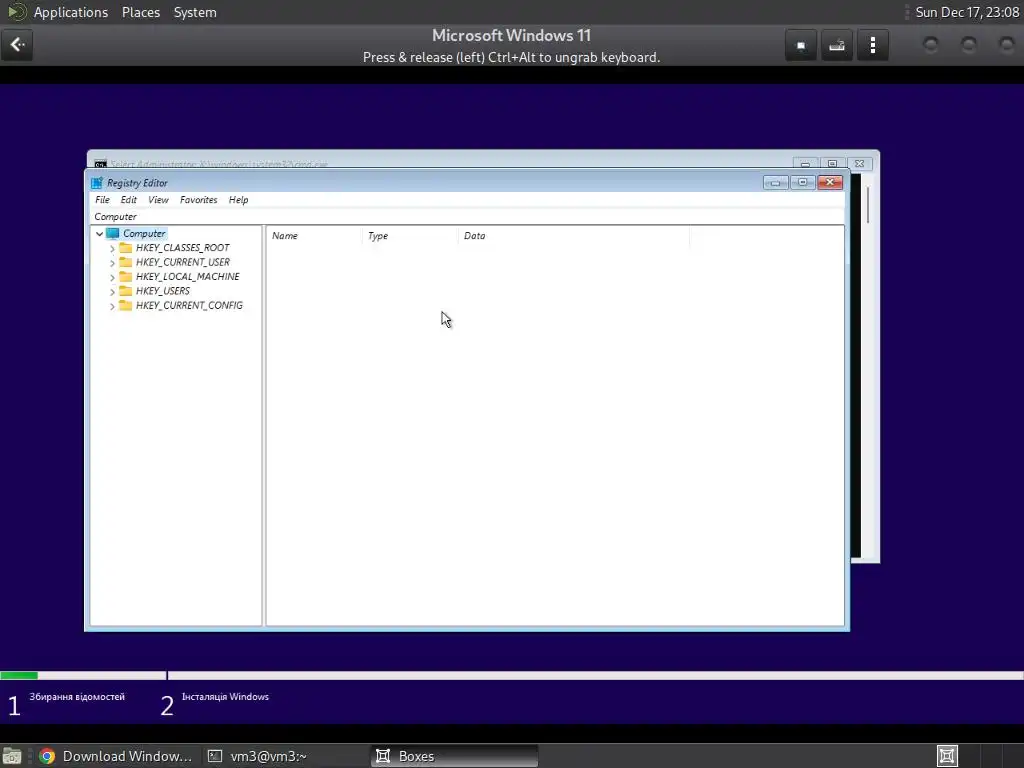Click the HKEY_USERS folder icon
1024x768 pixels.
pyautogui.click(x=125, y=291)
